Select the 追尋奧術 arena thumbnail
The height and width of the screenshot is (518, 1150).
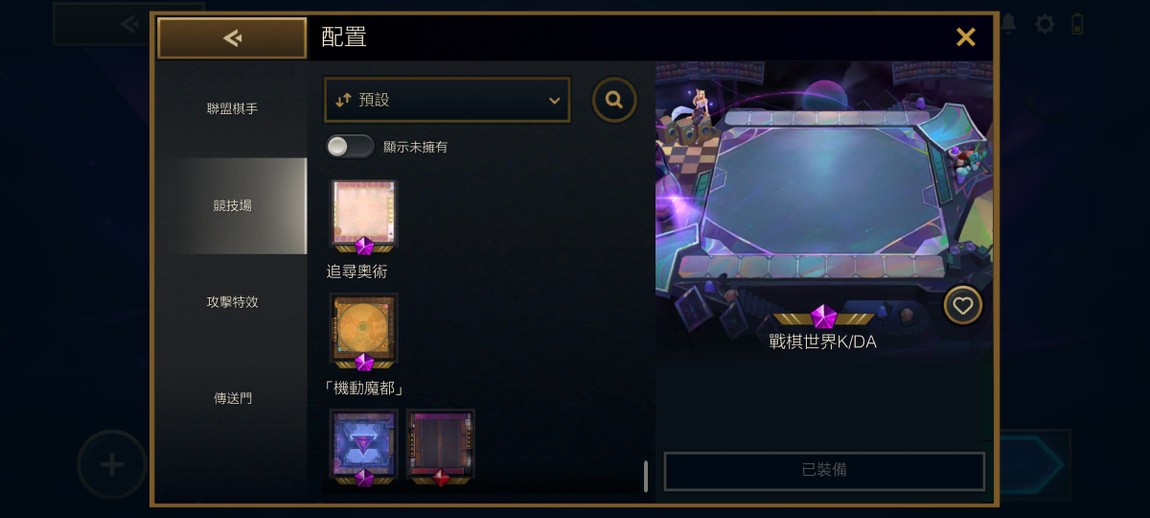tap(364, 216)
